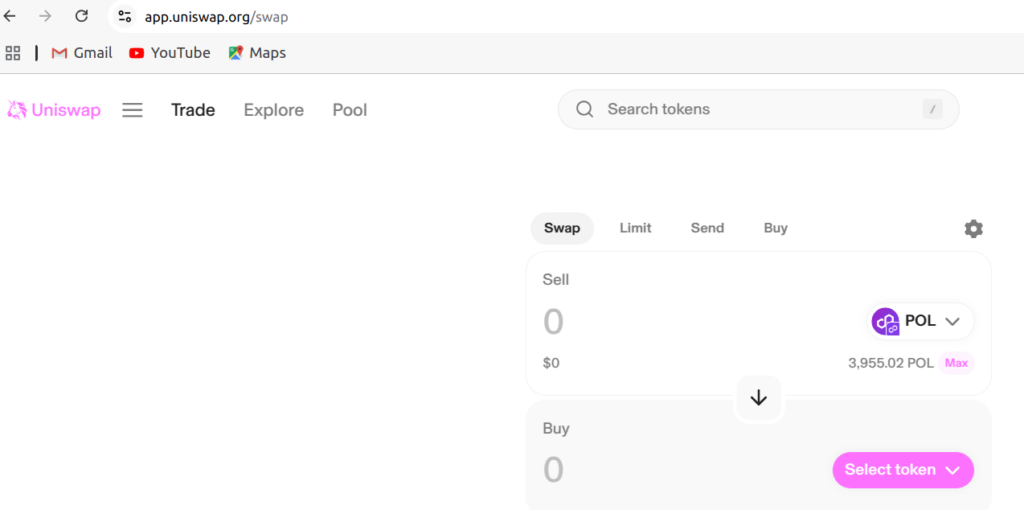Expand the POL token dropdown
Viewport: 1024px width, 510px height.
(x=920, y=321)
